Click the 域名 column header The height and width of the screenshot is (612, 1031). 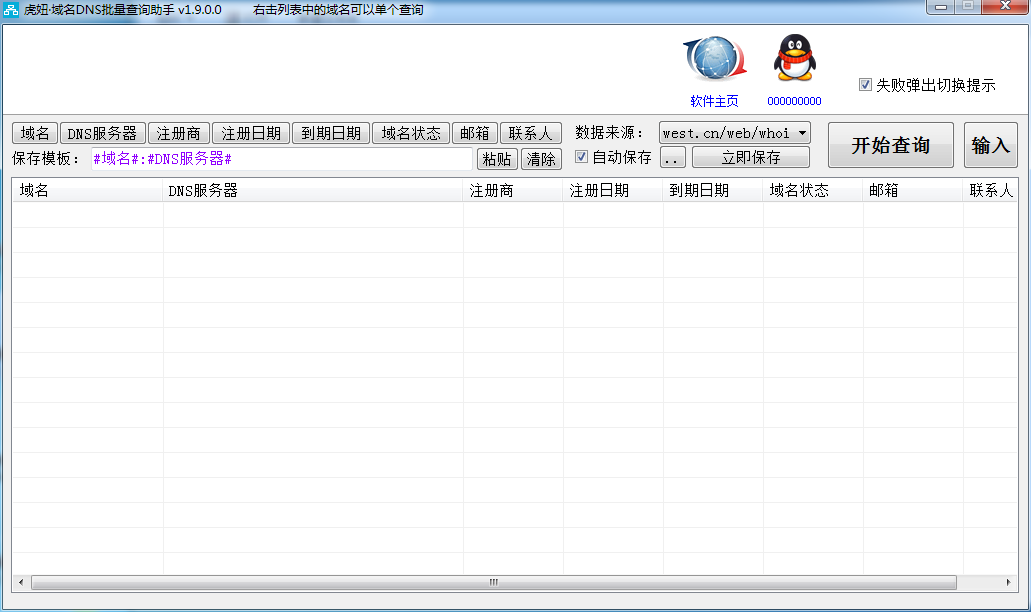pos(88,190)
